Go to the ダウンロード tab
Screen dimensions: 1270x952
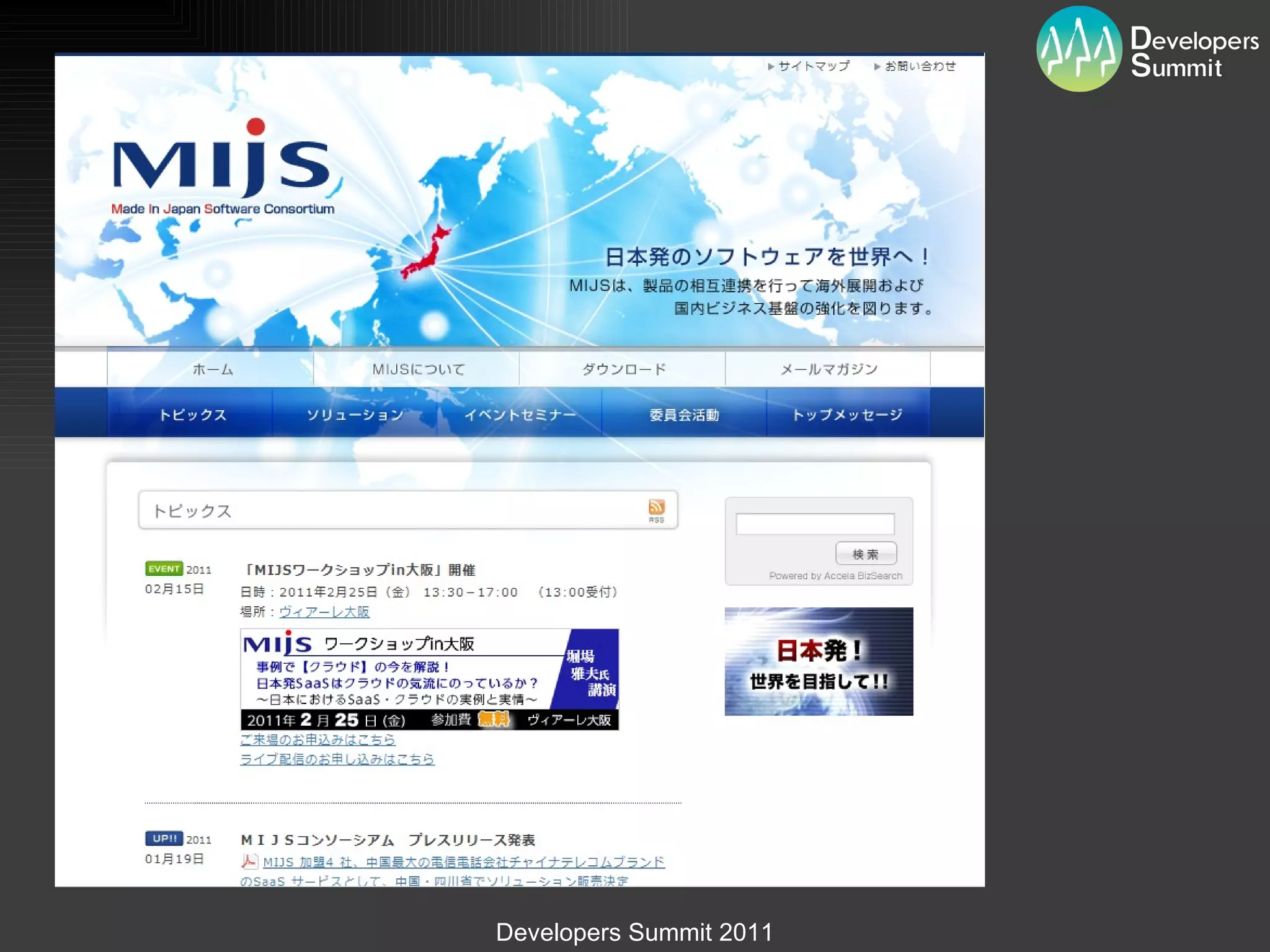tap(623, 369)
